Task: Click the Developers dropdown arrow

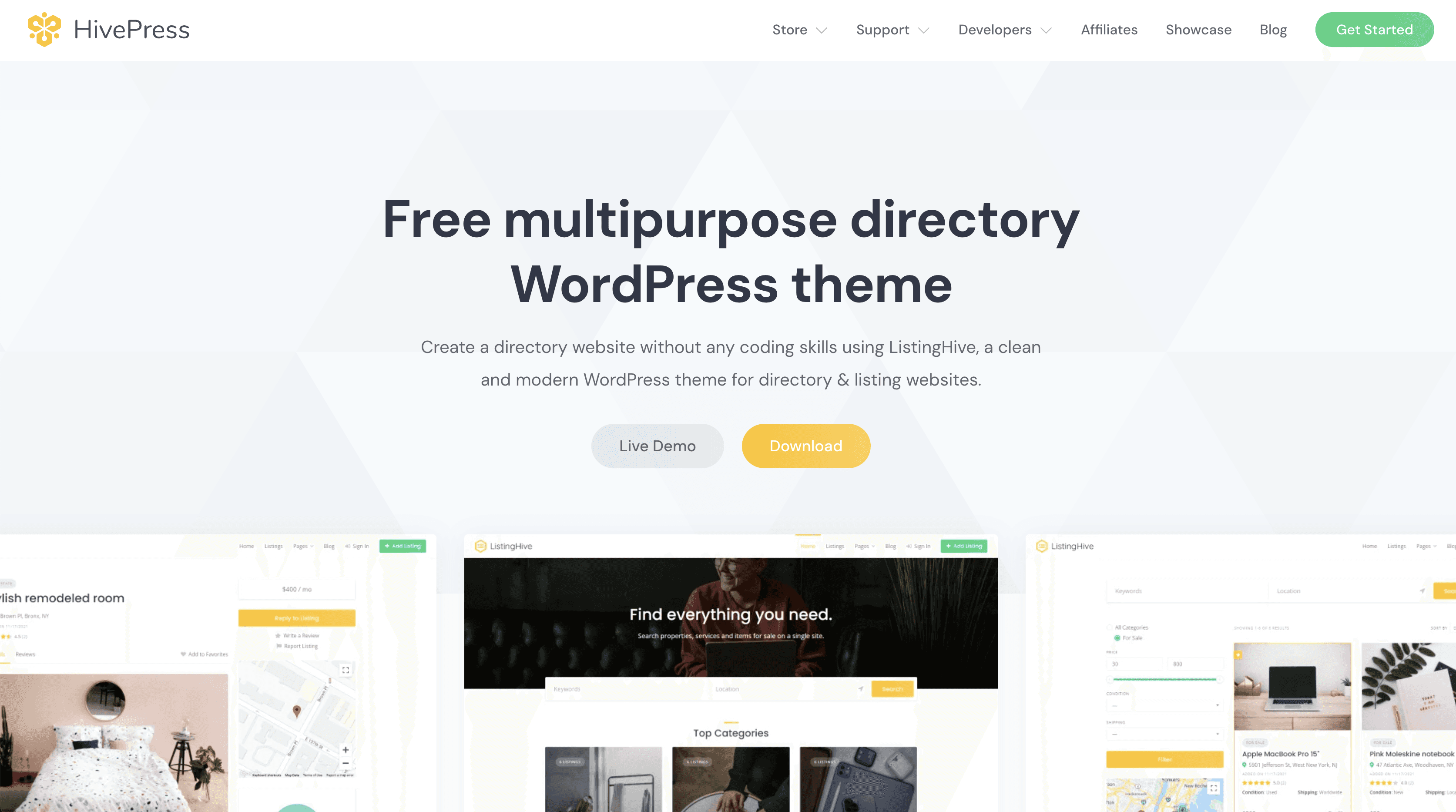Action: click(x=1047, y=30)
